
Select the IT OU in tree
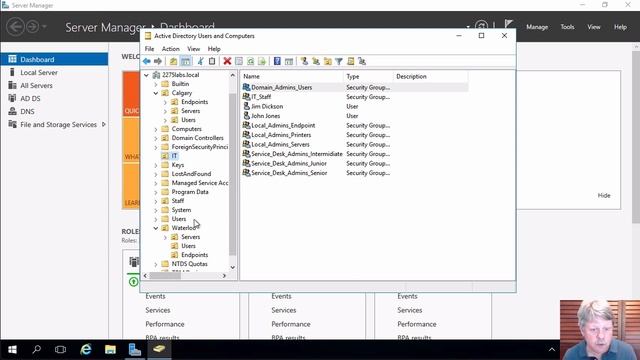(x=174, y=156)
